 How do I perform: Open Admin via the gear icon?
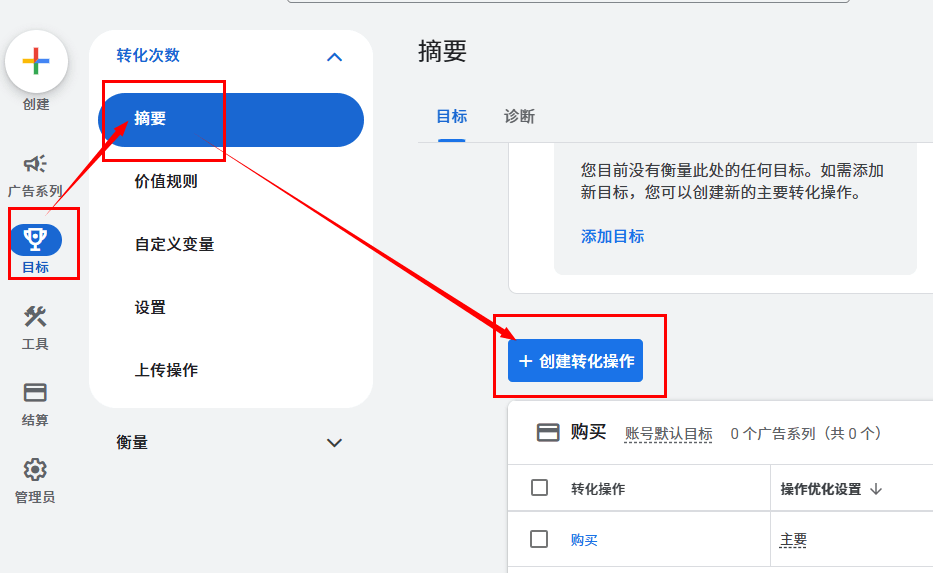[x=35, y=470]
